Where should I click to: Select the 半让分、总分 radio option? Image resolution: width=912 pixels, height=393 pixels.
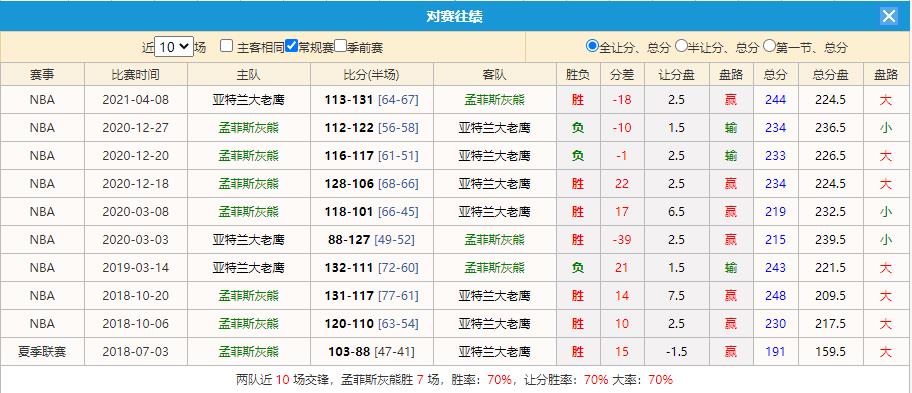(x=681, y=46)
